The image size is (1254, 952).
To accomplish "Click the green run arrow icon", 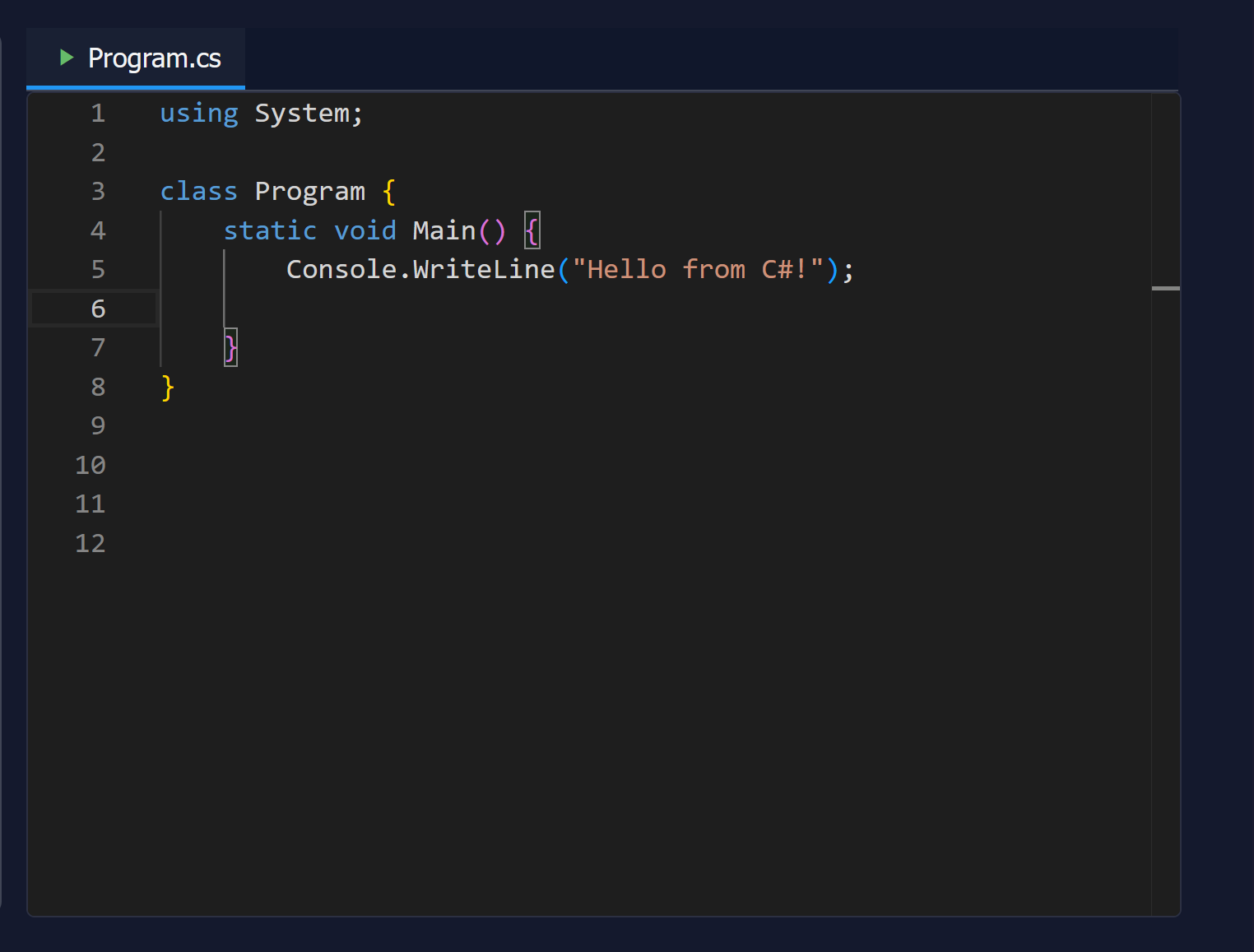I will click(x=67, y=58).
